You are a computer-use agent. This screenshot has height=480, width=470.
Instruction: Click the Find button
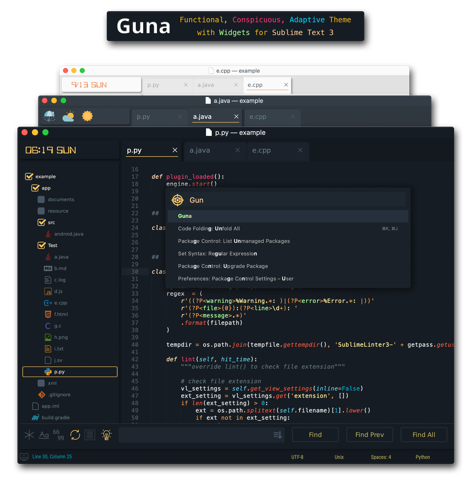coord(315,435)
